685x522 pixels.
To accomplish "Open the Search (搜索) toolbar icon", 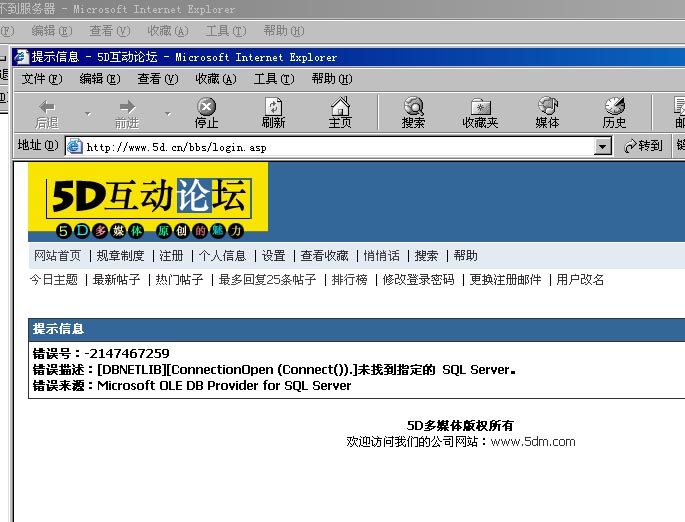I will coord(413,113).
